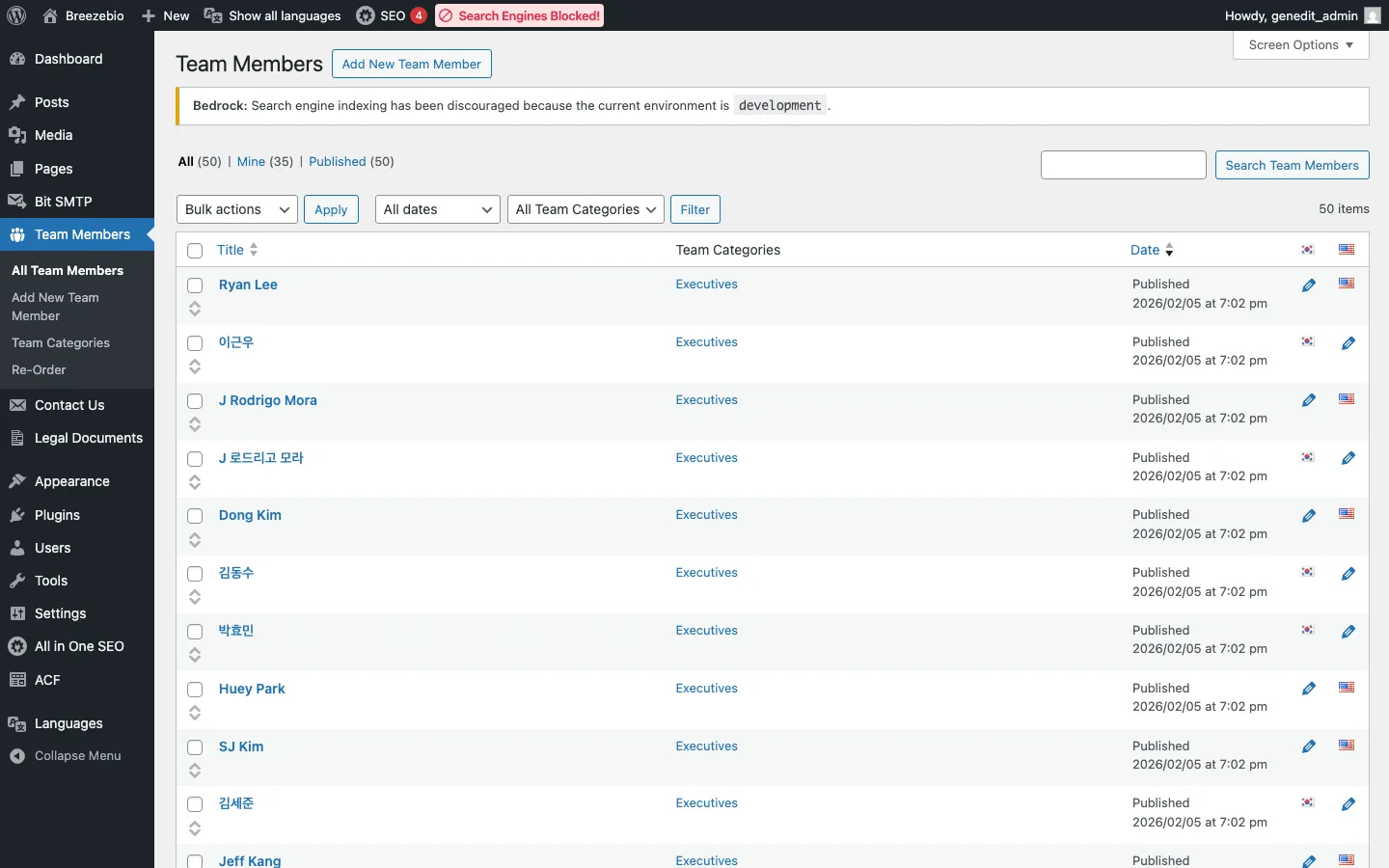
Task: Go to Legal Documents in the sidebar
Action: tap(88, 438)
